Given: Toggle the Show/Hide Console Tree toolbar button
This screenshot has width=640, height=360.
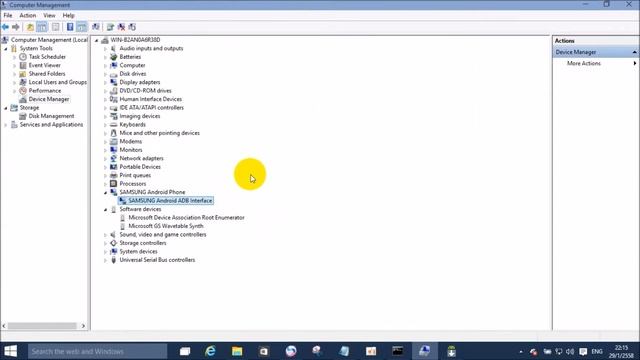Looking at the screenshot, I should [42, 27].
